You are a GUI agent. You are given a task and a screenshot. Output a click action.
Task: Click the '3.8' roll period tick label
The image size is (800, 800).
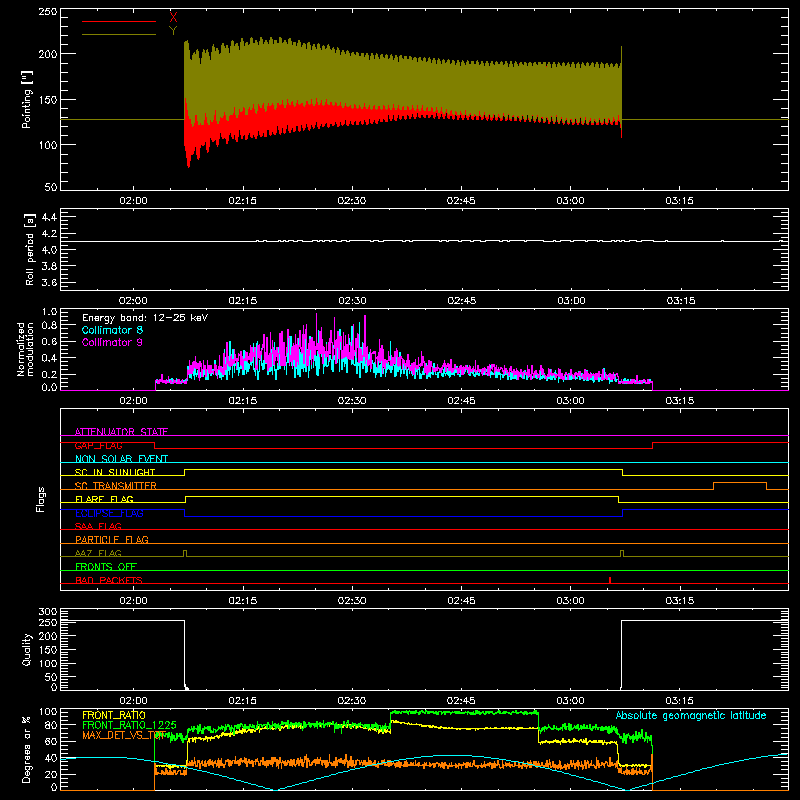(x=49, y=266)
